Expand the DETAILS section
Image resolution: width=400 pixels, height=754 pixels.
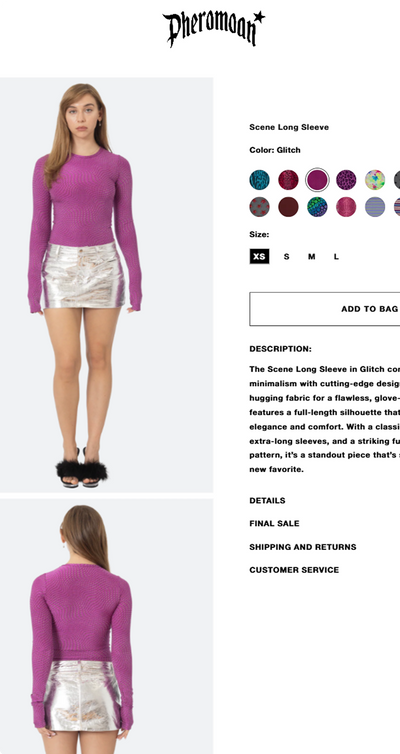267,501
